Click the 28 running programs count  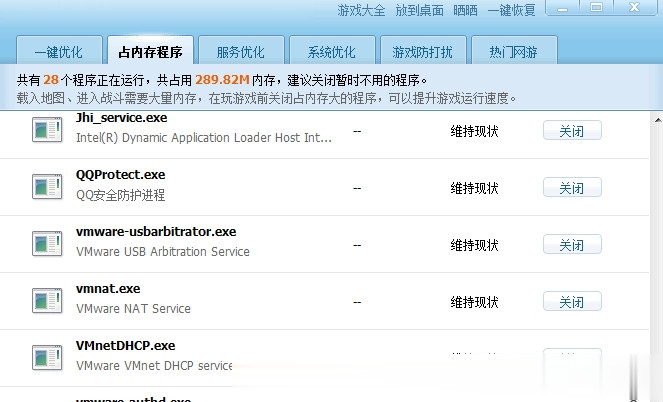click(51, 80)
